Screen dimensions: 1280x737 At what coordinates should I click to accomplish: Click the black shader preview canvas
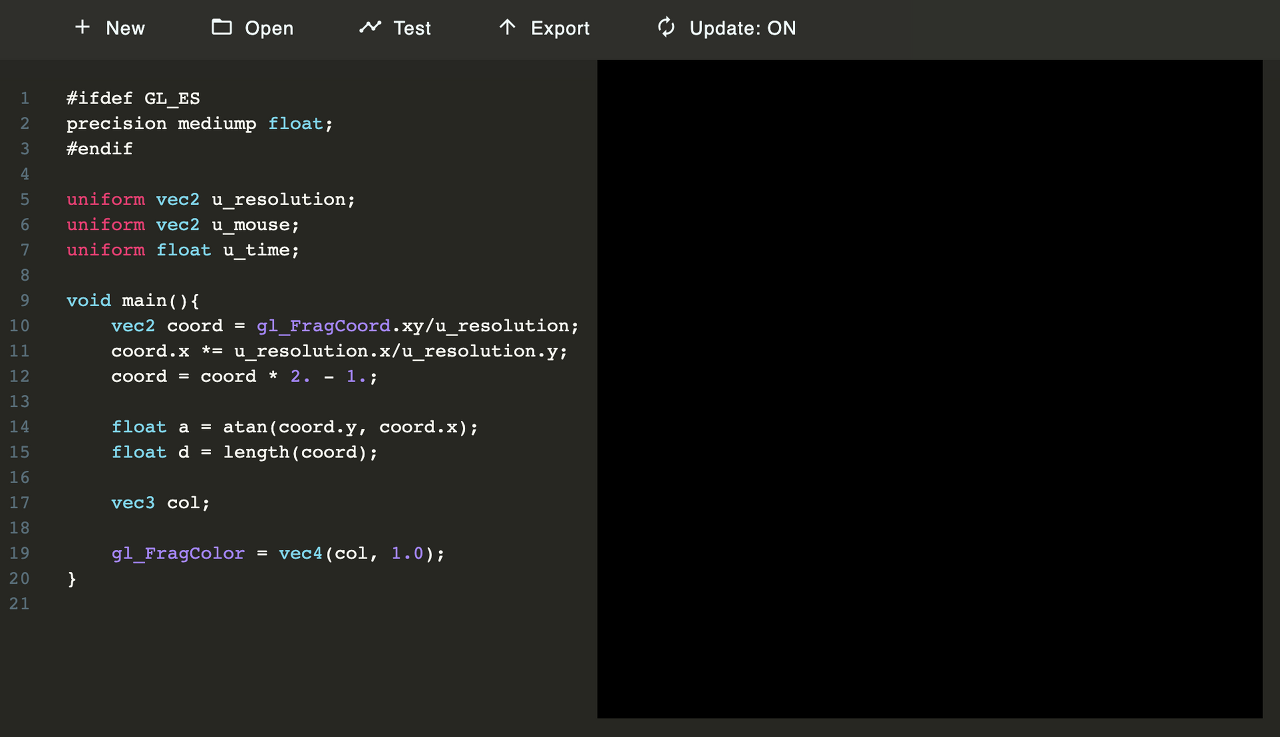click(930, 389)
